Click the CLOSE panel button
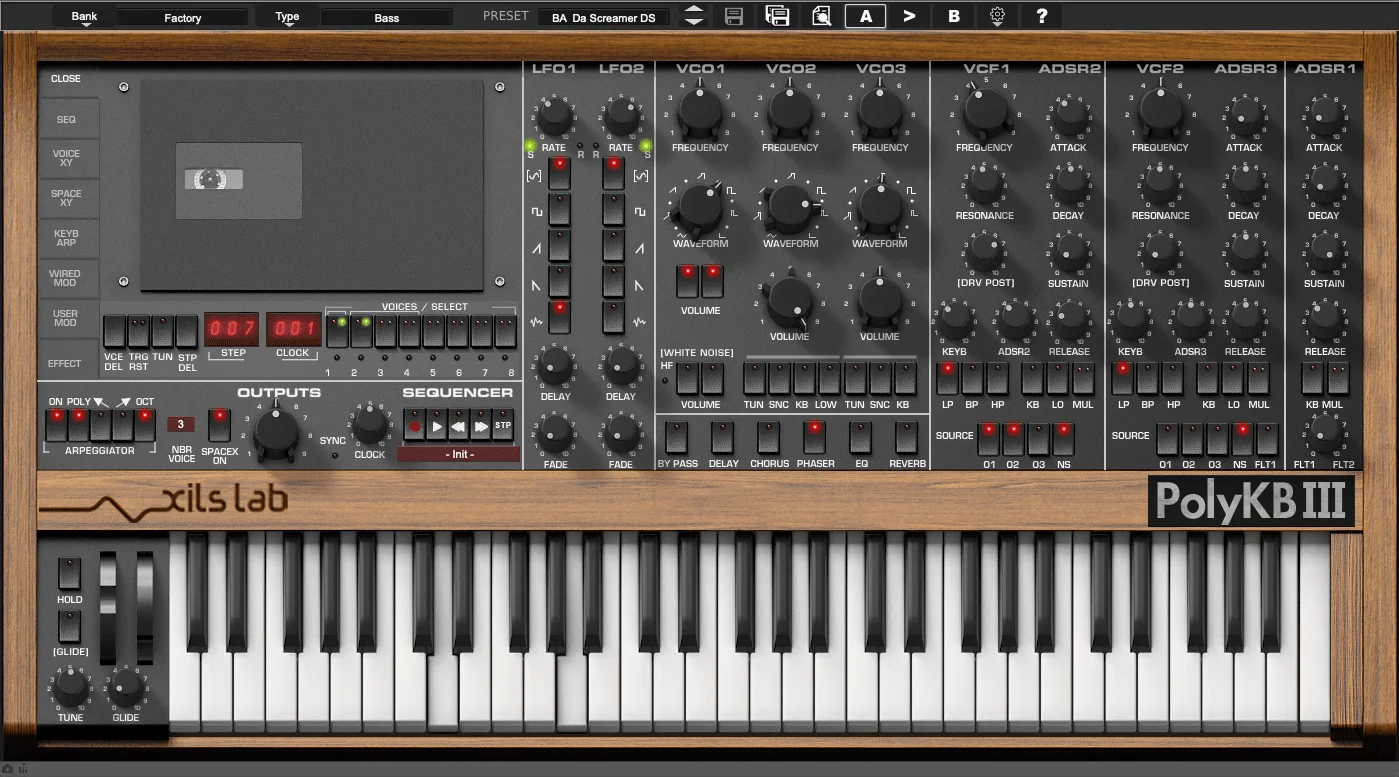This screenshot has width=1399, height=777. point(67,79)
